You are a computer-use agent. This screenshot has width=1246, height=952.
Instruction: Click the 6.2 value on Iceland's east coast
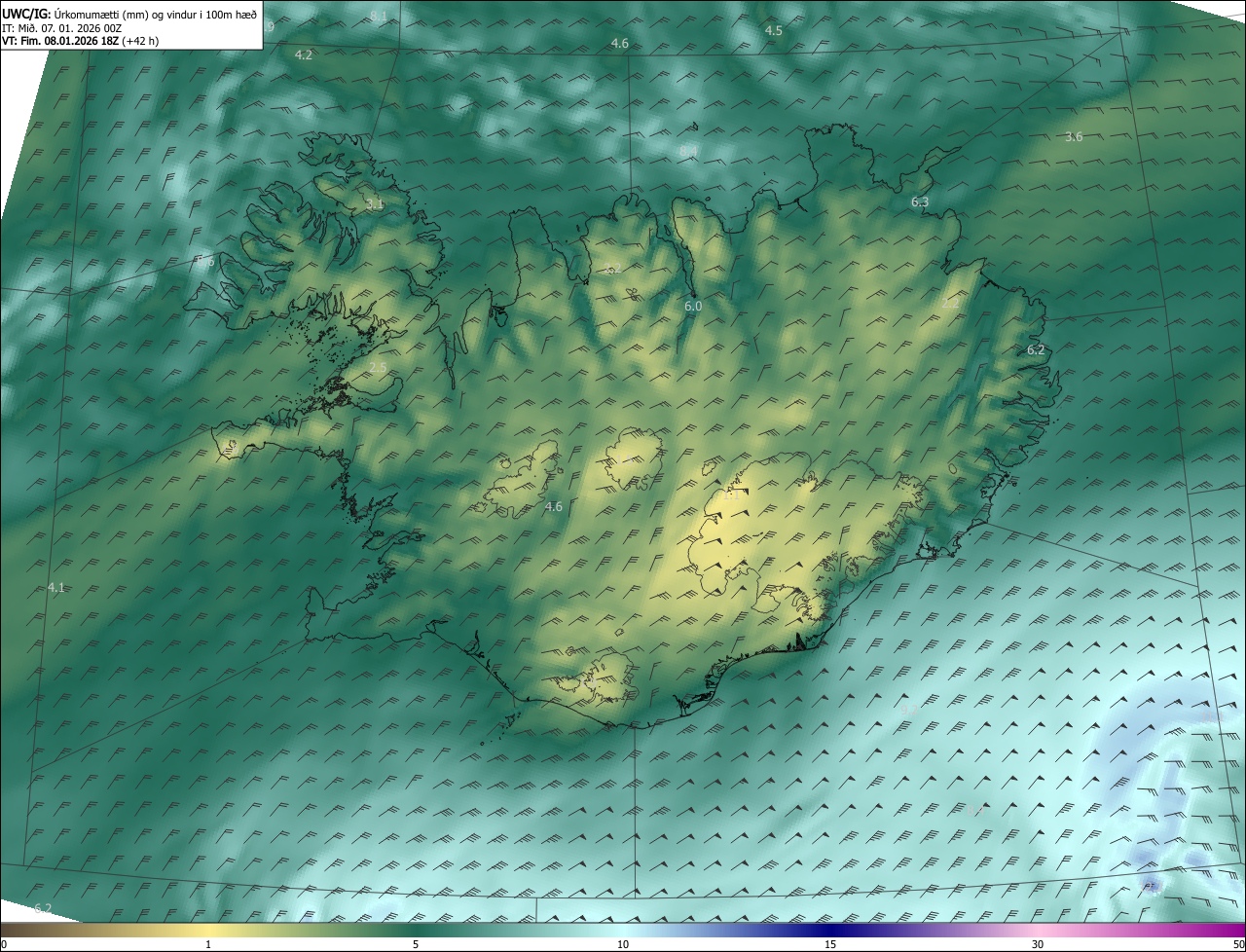pyautogui.click(x=1036, y=350)
